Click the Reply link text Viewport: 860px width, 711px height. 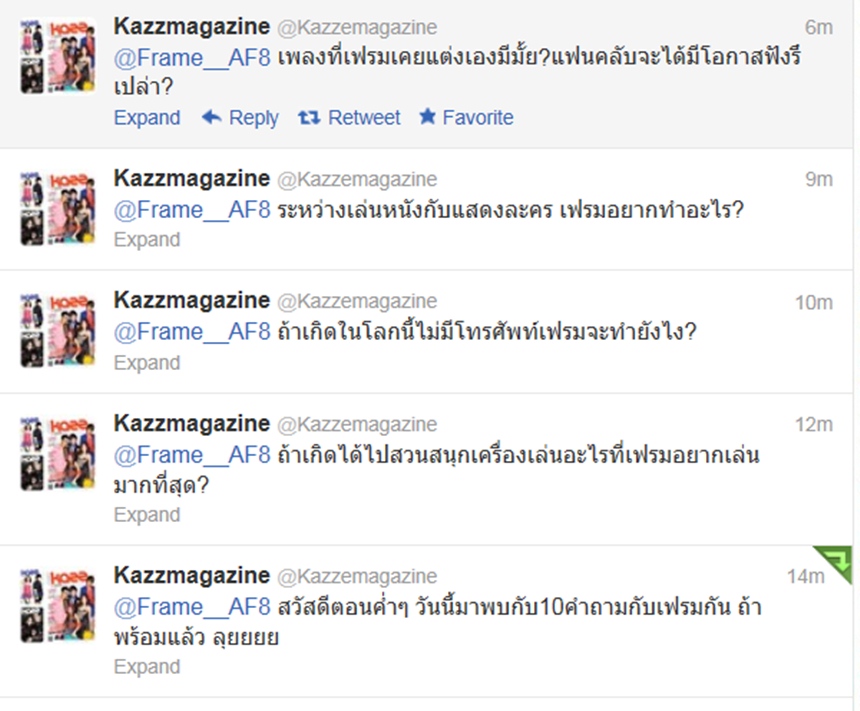253,117
